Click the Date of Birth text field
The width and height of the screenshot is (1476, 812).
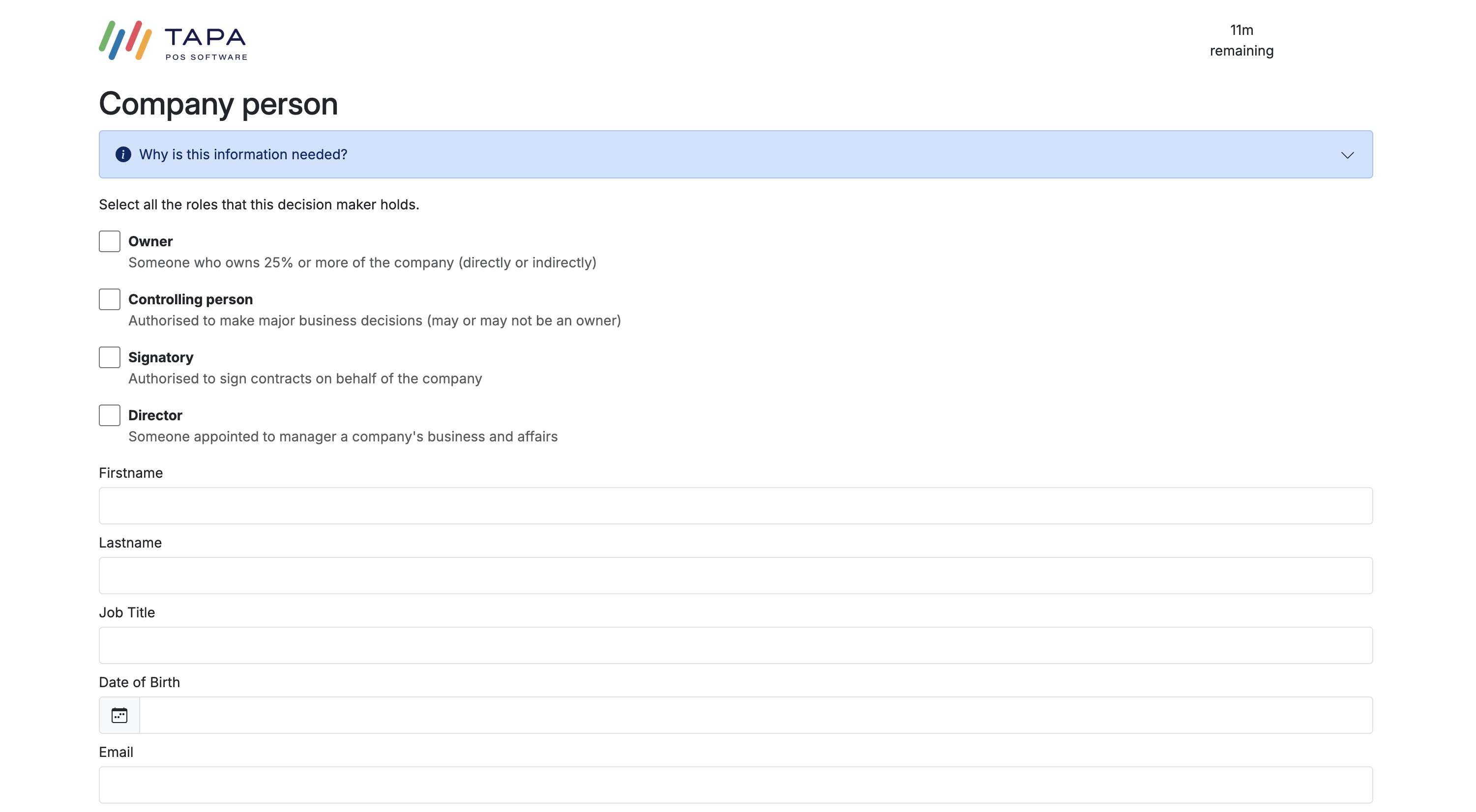pos(756,715)
